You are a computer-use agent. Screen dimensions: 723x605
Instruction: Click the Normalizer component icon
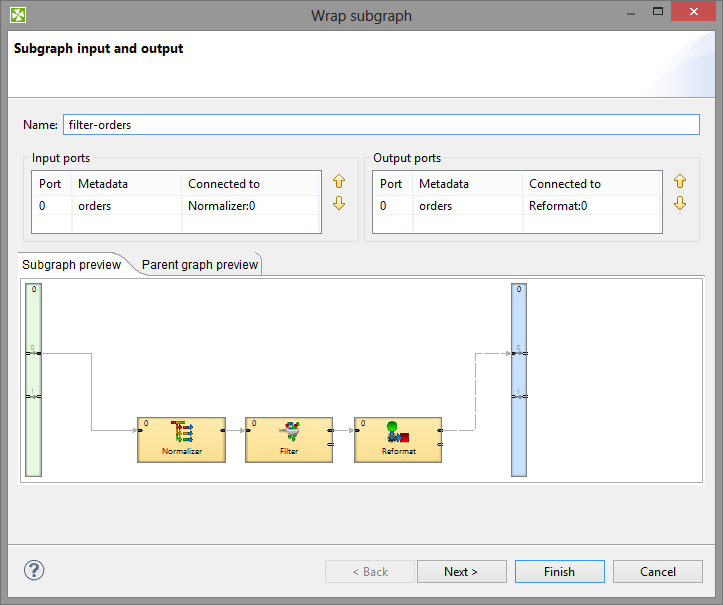[181, 432]
